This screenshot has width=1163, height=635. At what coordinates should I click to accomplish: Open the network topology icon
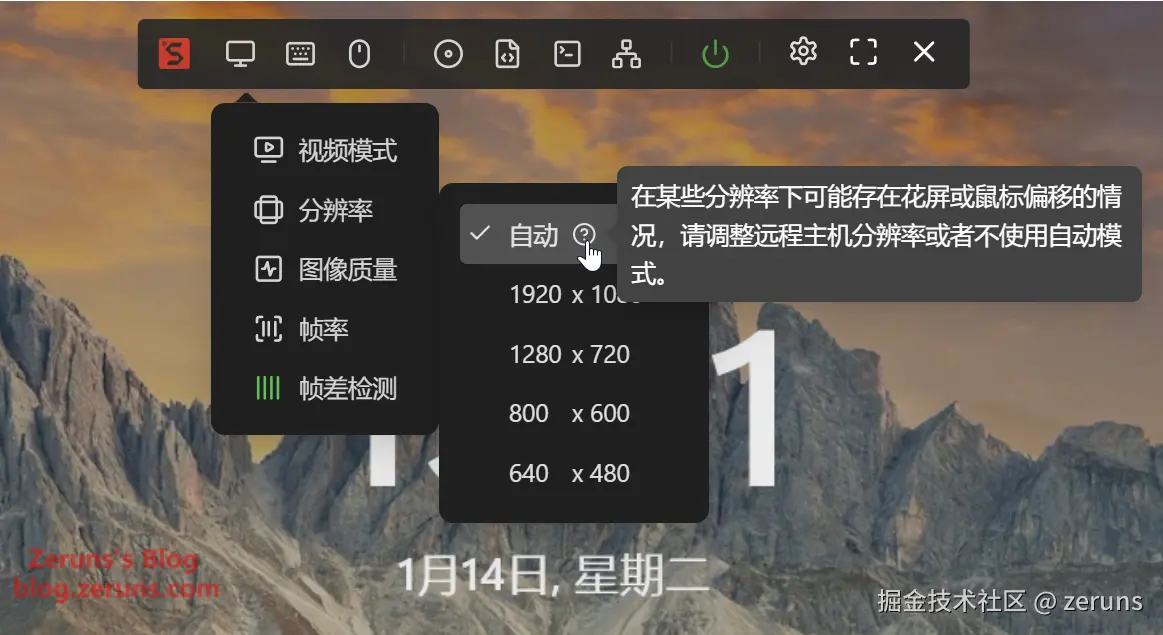627,53
